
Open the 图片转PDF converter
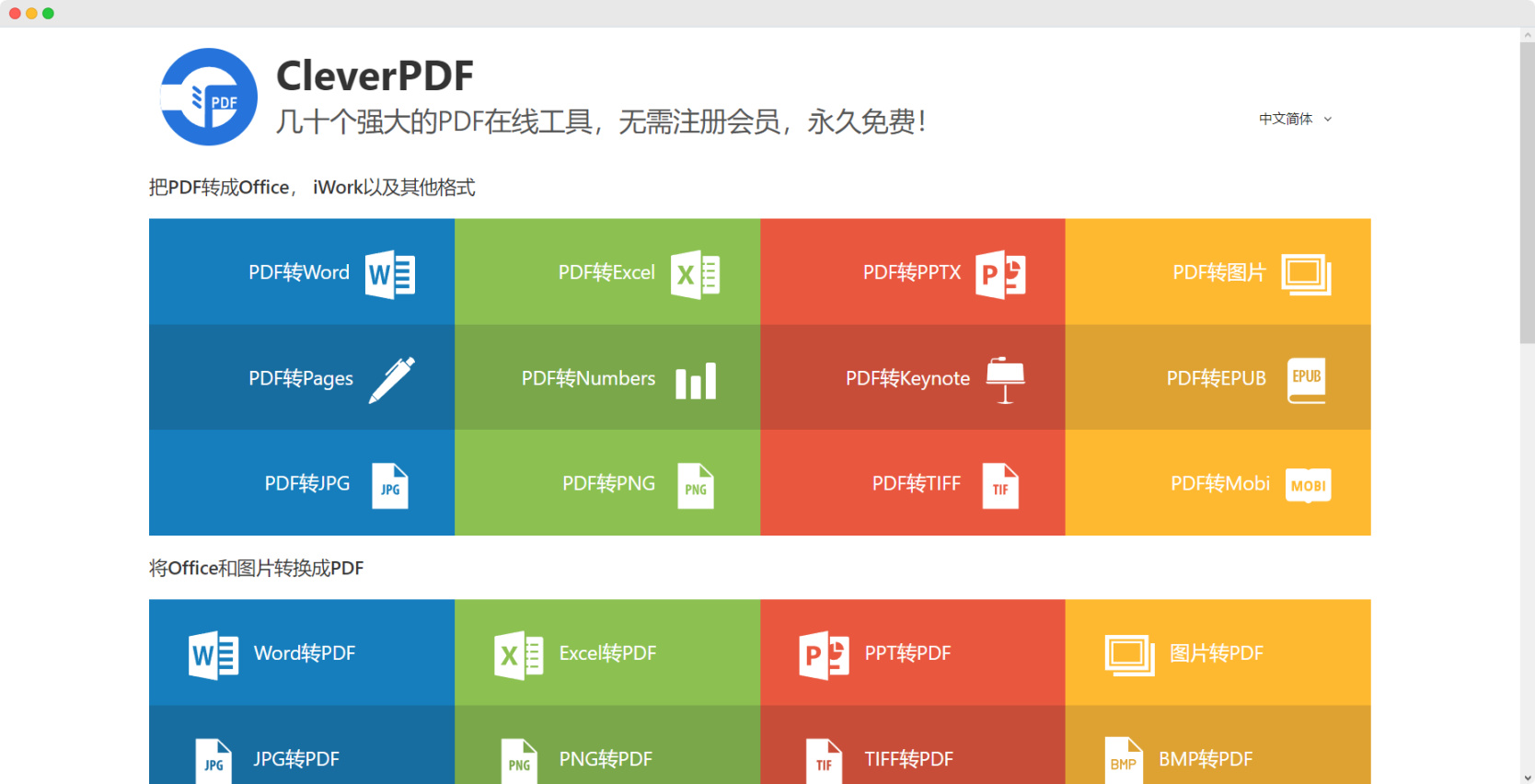click(x=1218, y=652)
